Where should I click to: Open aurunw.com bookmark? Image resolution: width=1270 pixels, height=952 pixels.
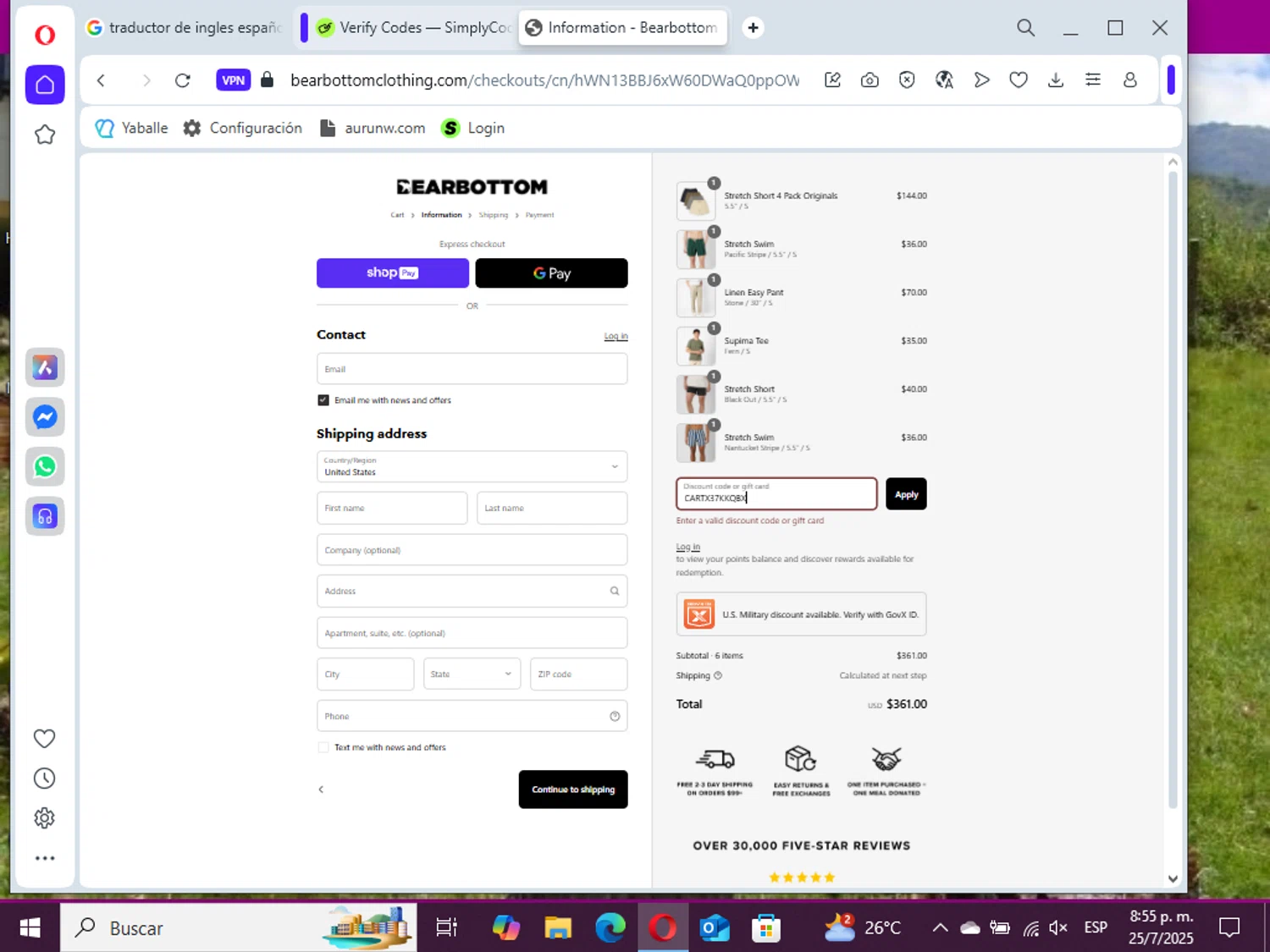[373, 128]
